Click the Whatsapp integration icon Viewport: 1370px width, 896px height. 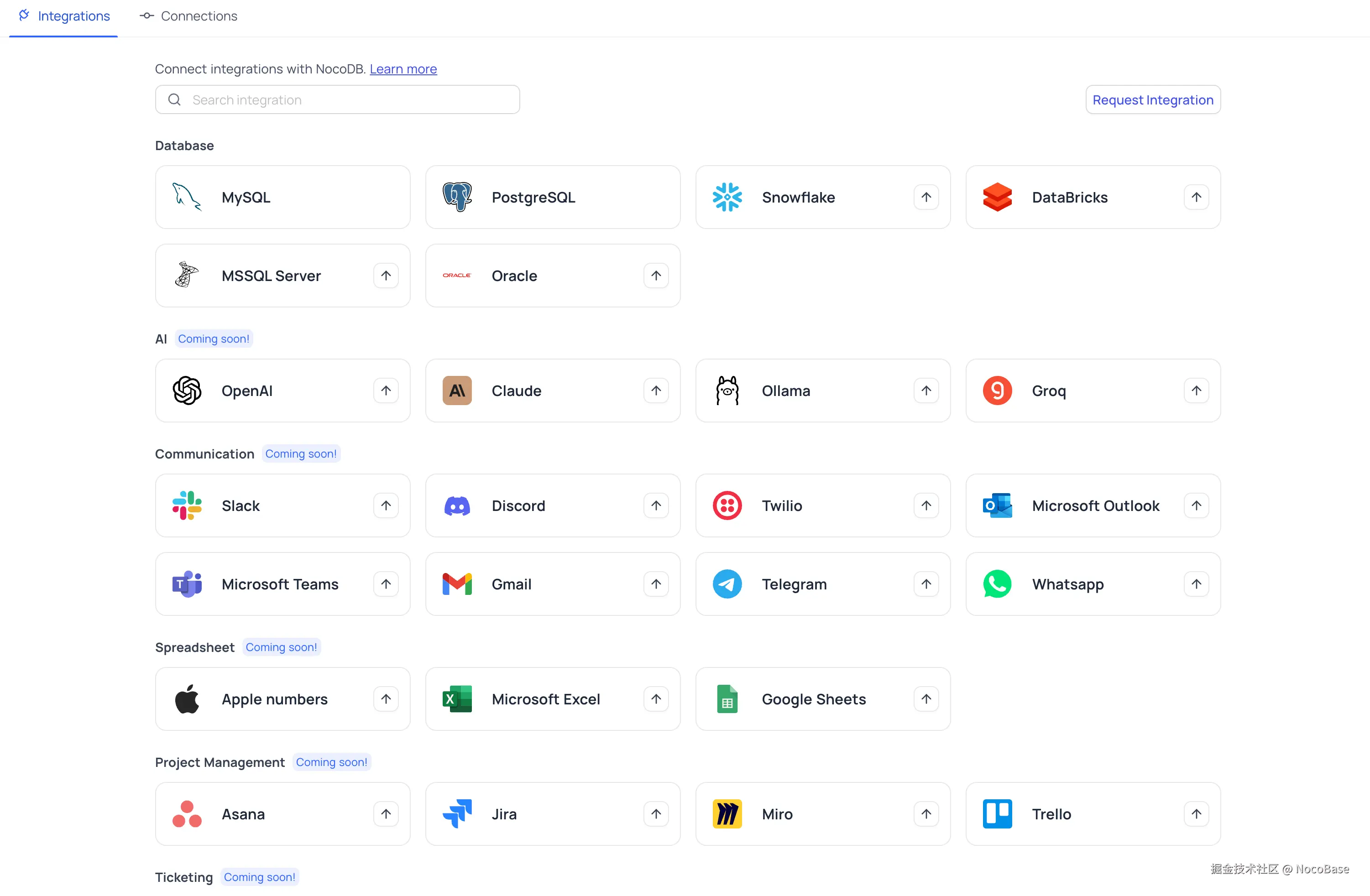point(997,583)
